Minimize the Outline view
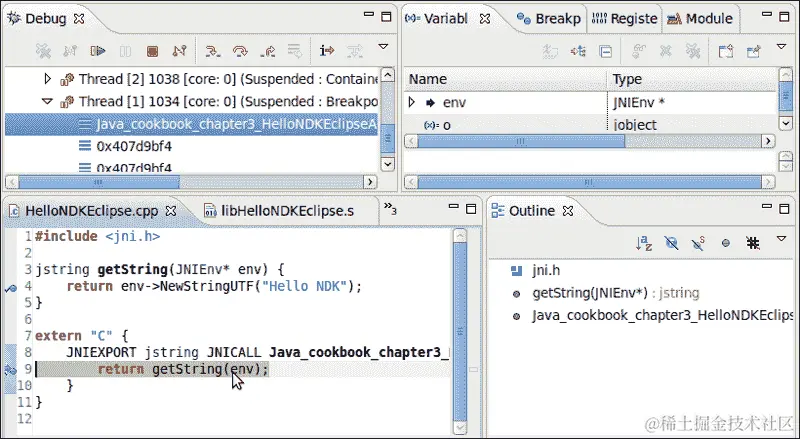This screenshot has height=439, width=800. tap(766, 206)
